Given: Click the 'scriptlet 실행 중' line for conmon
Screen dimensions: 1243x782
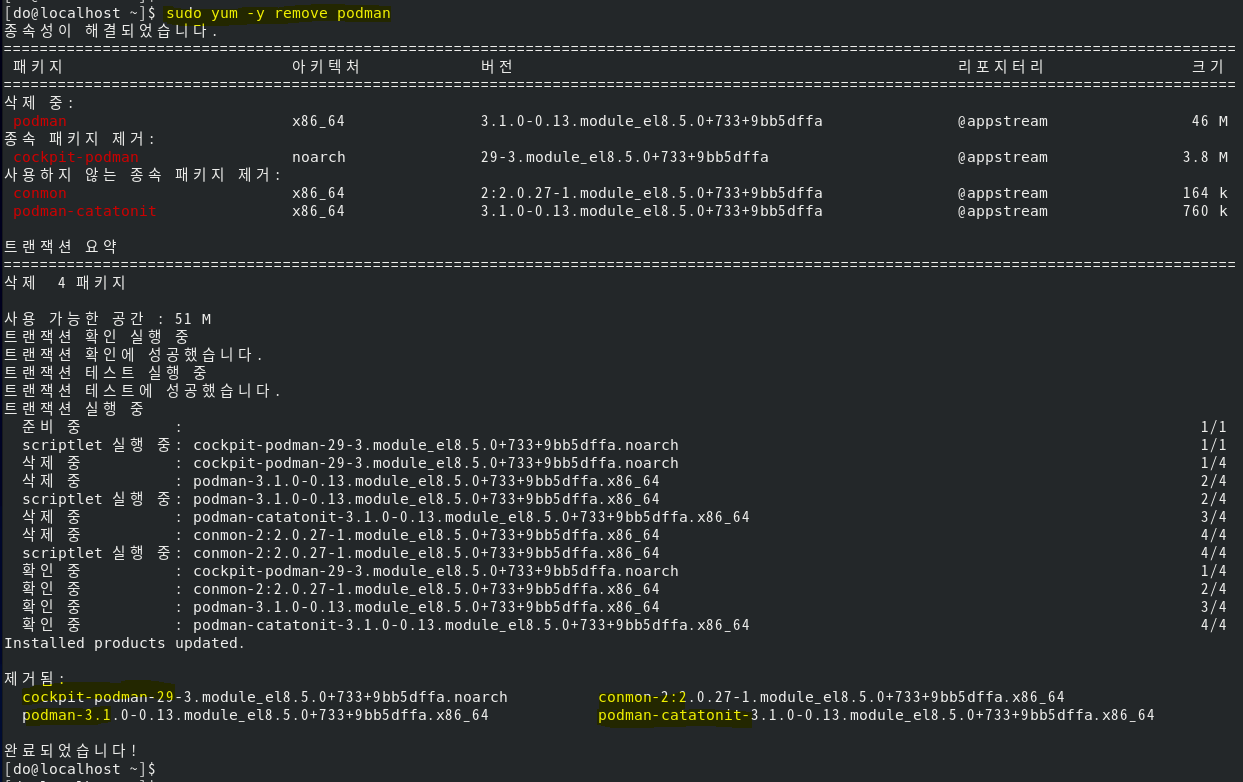Looking at the screenshot, I should coord(624,553).
